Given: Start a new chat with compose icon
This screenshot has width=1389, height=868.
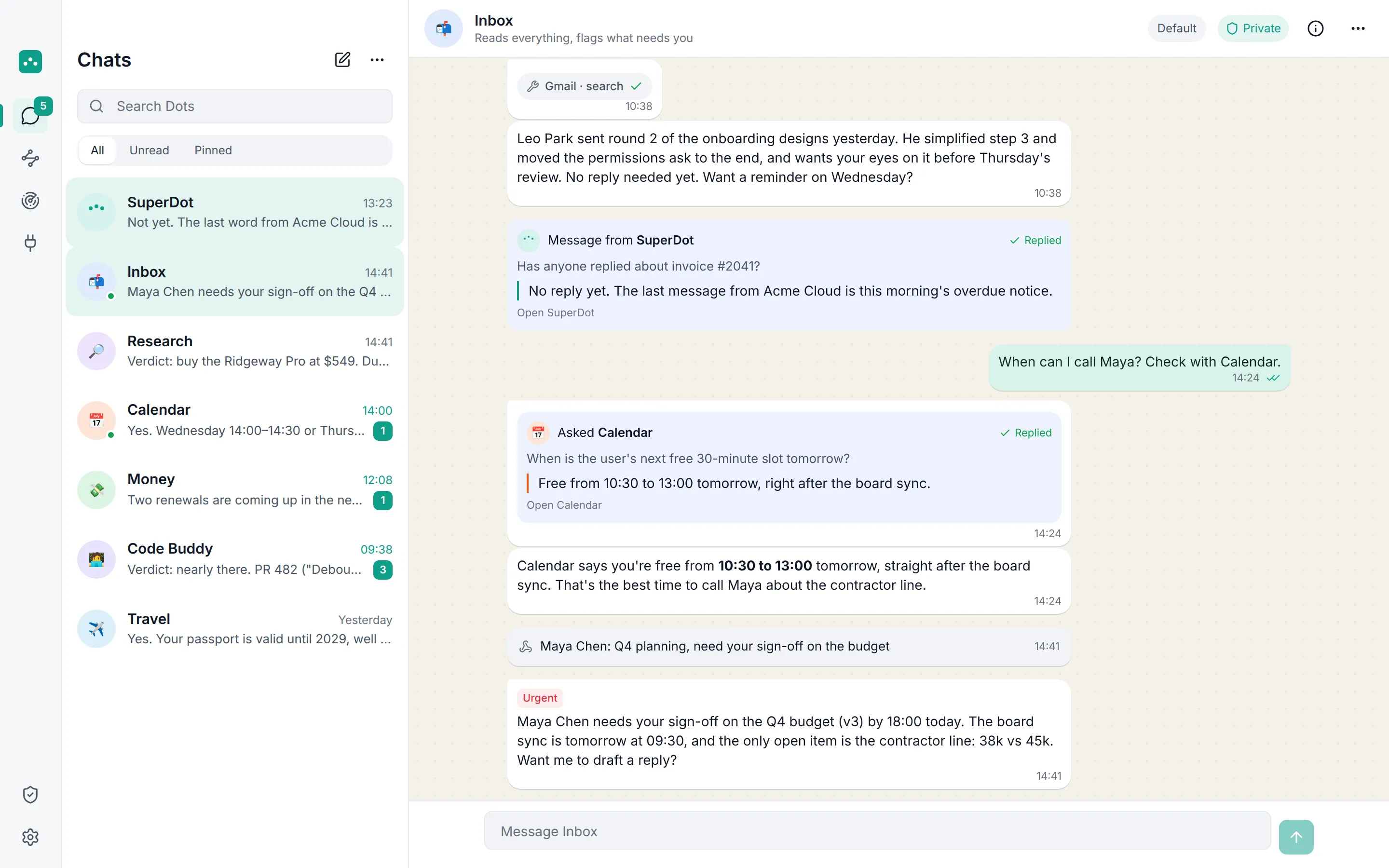Looking at the screenshot, I should [x=342, y=60].
